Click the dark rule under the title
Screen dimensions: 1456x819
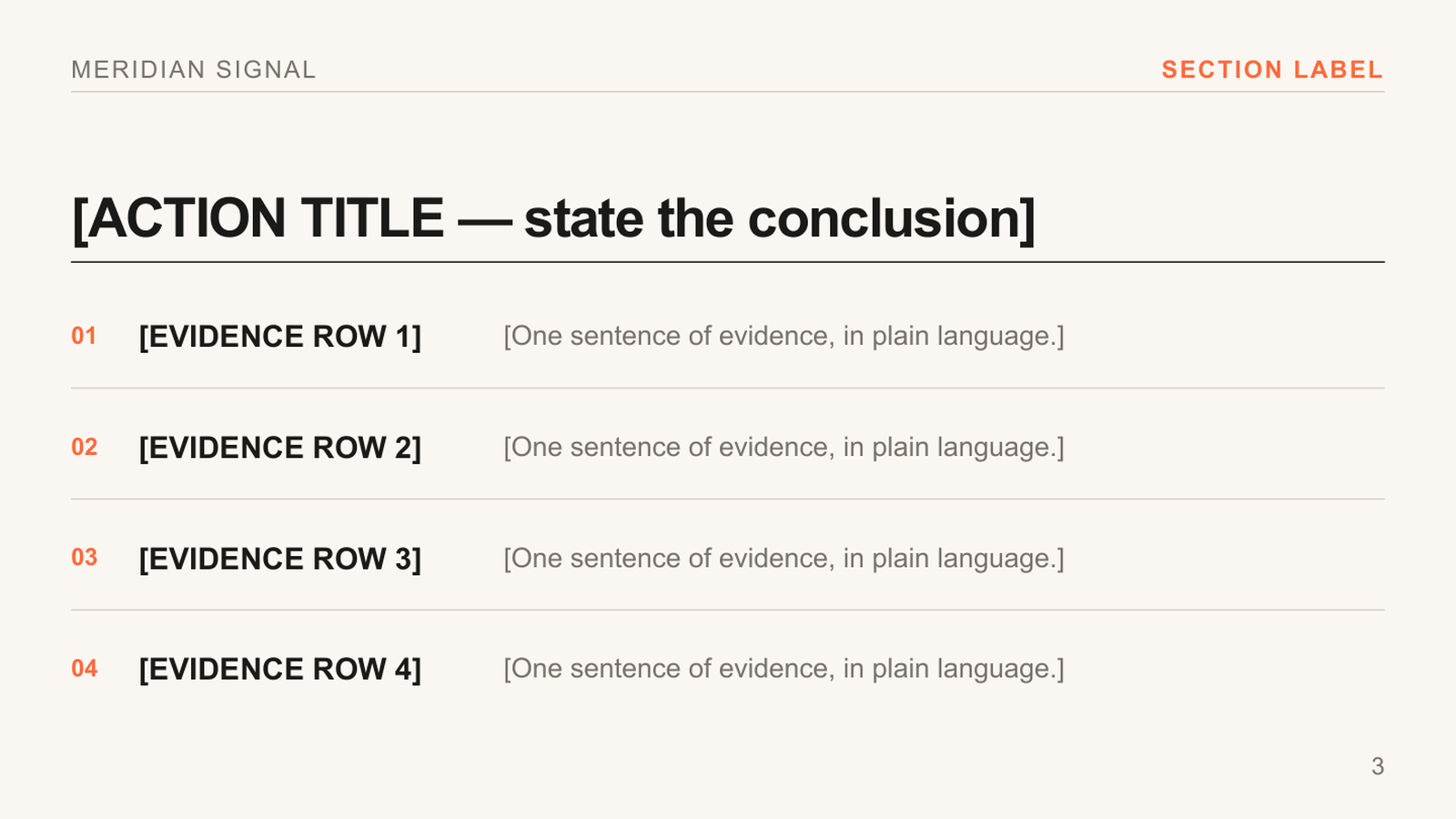click(728, 262)
